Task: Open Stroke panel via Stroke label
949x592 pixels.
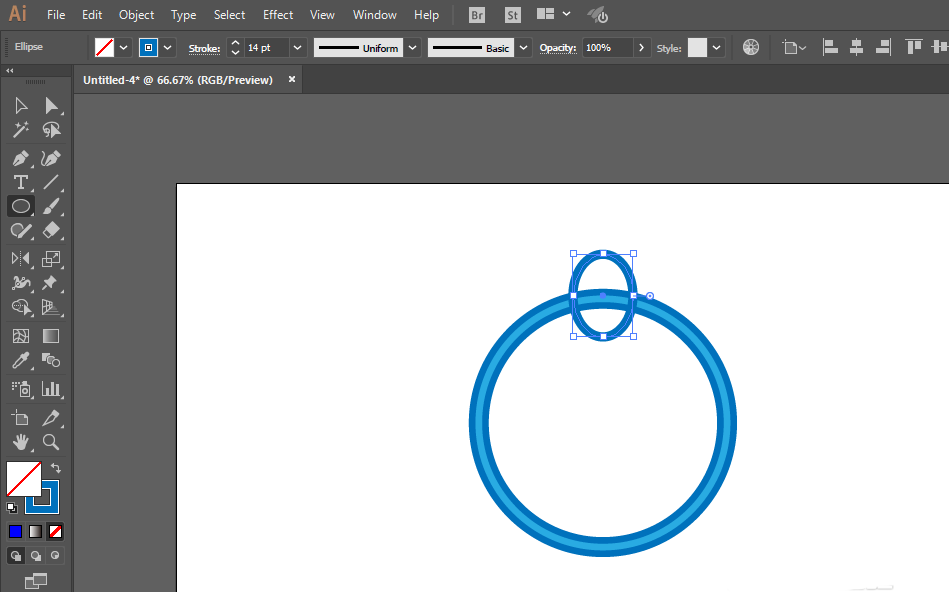Action: (x=204, y=48)
